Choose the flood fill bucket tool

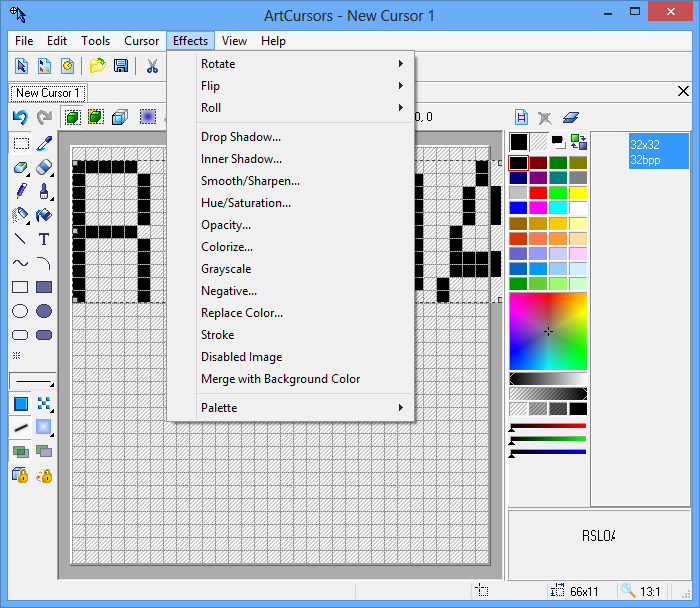pos(44,215)
